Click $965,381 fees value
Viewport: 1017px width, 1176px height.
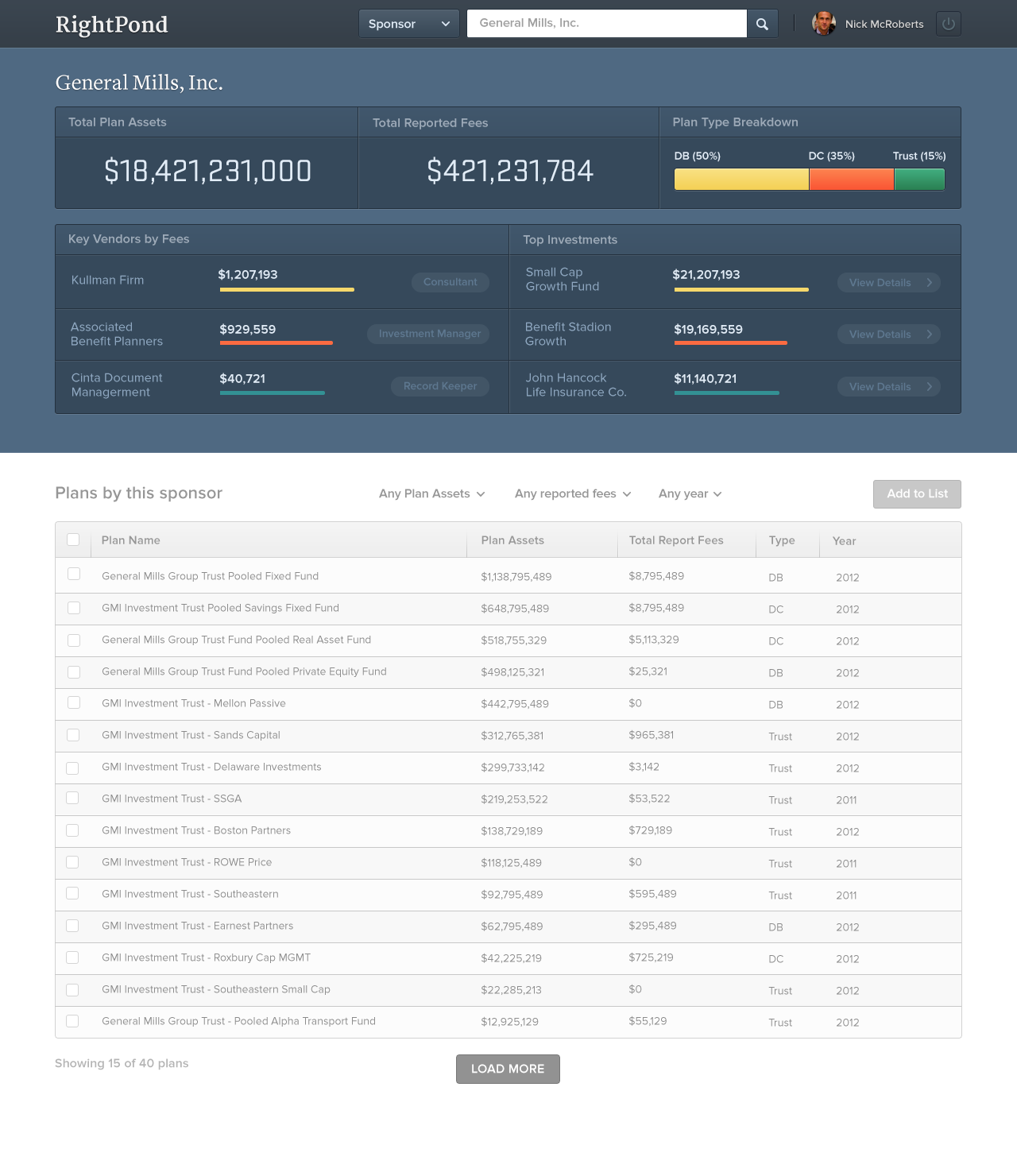point(652,735)
